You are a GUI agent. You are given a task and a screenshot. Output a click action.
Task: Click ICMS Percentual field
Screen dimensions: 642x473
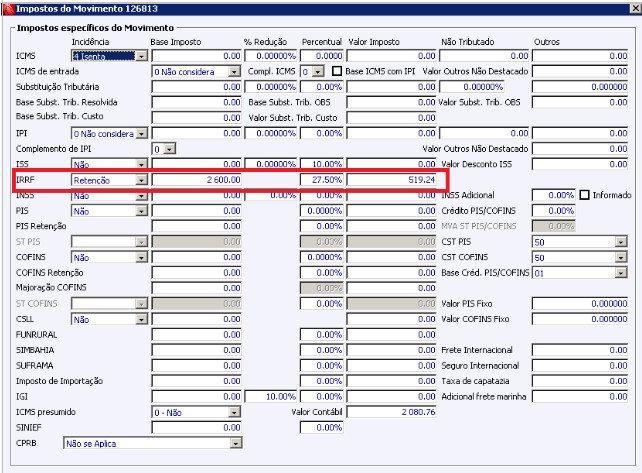(x=322, y=56)
